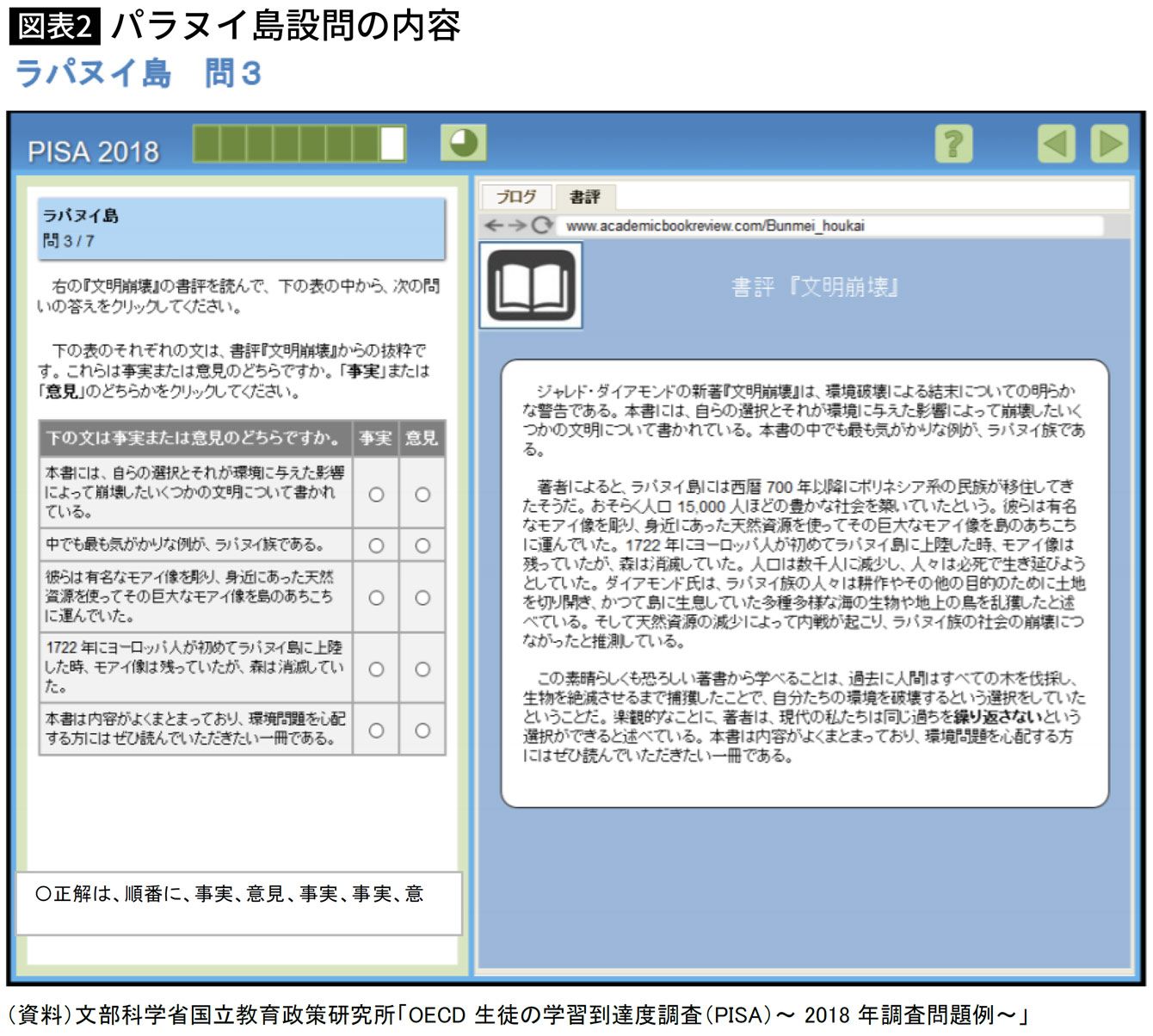Viewport: 1153px width, 1036px height.
Task: Choose 意見 for the last statement
Action: pyautogui.click(x=422, y=731)
